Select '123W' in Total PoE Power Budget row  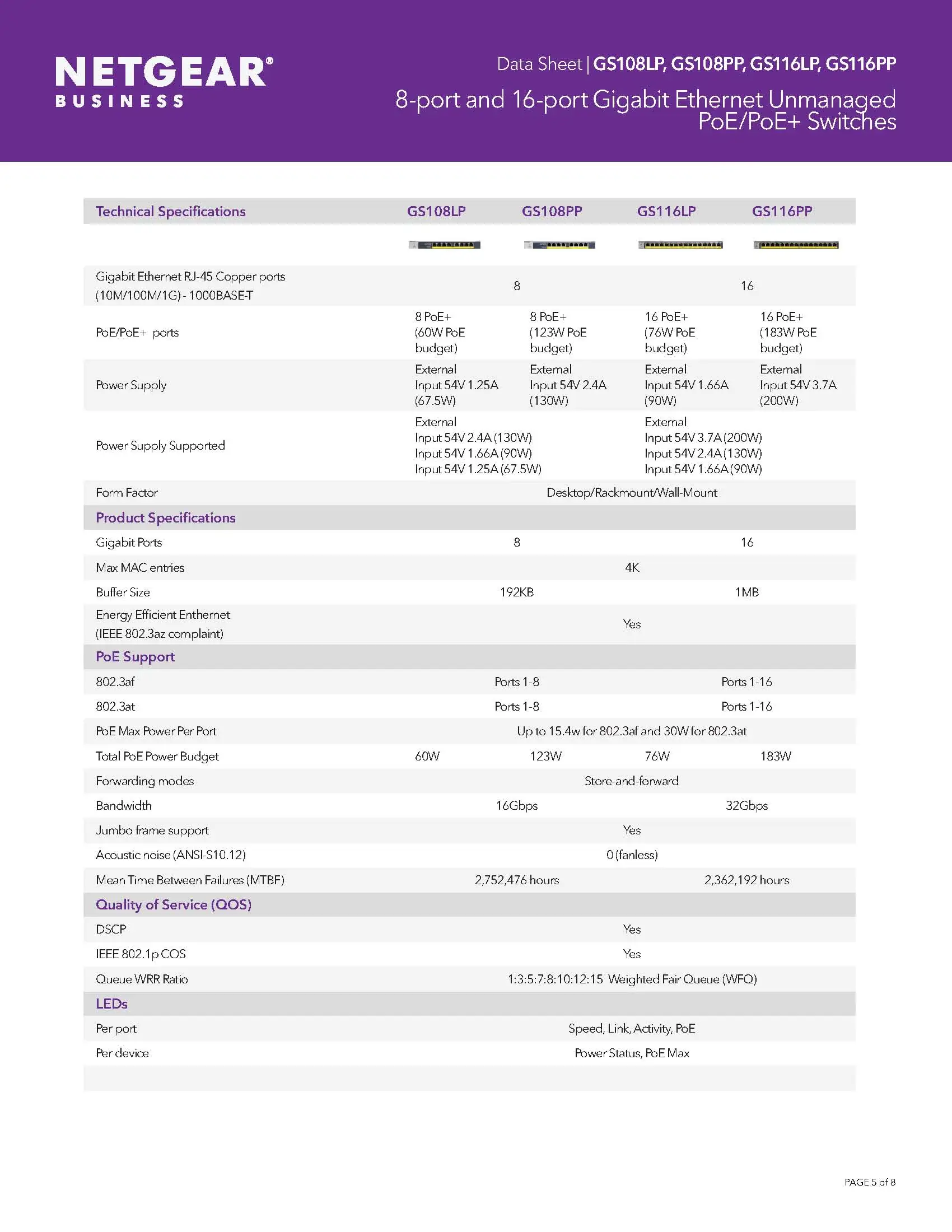545,757
